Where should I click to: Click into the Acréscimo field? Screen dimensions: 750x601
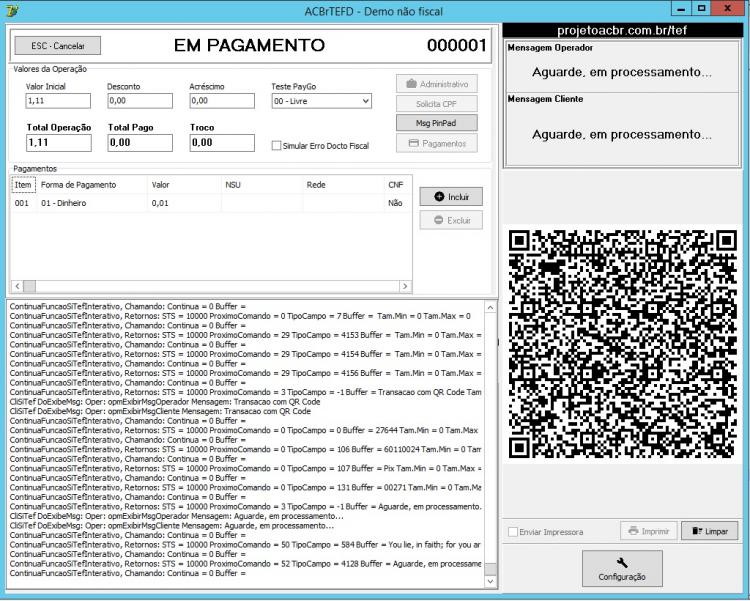pos(222,101)
